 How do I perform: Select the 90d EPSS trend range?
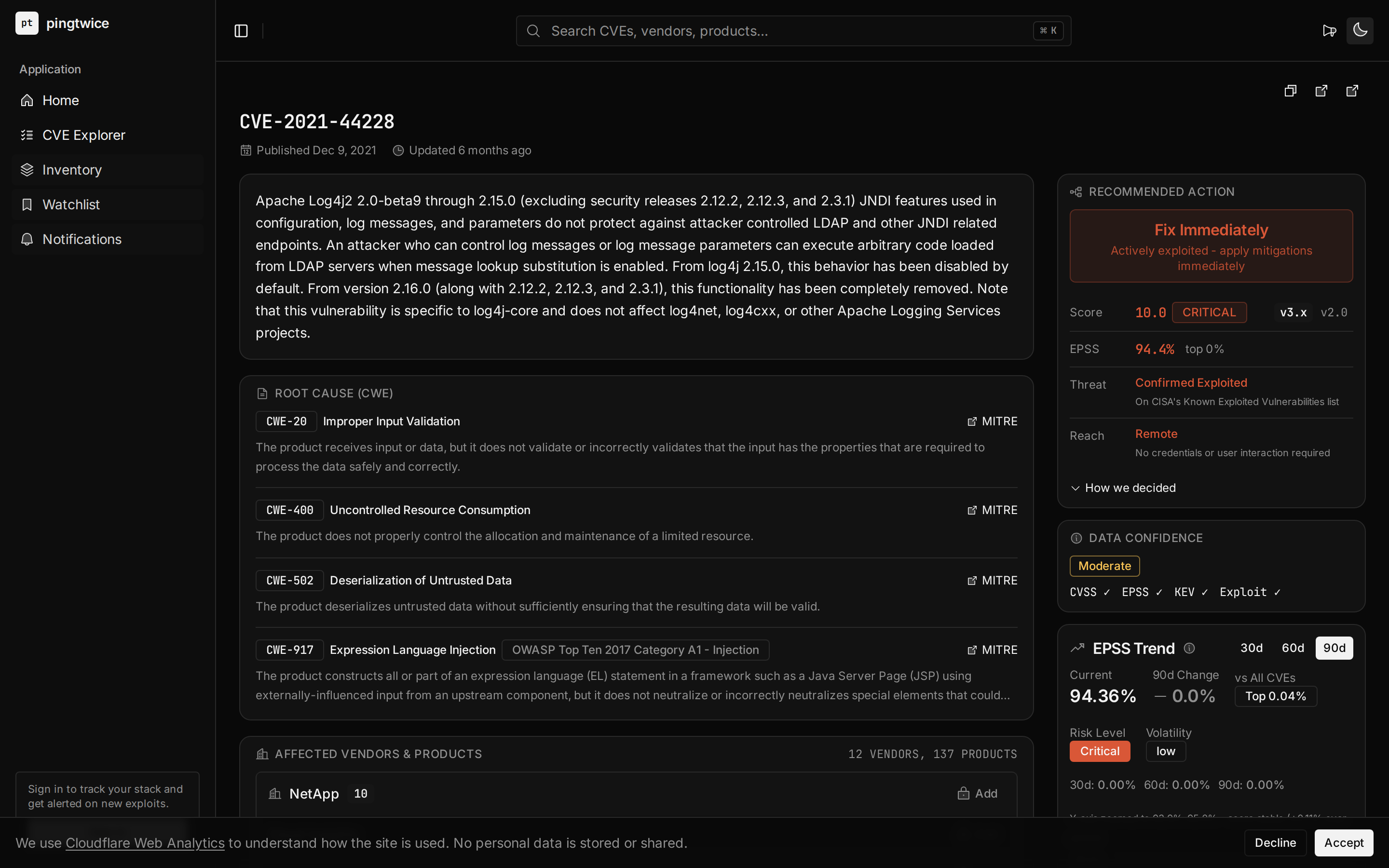[1334, 648]
